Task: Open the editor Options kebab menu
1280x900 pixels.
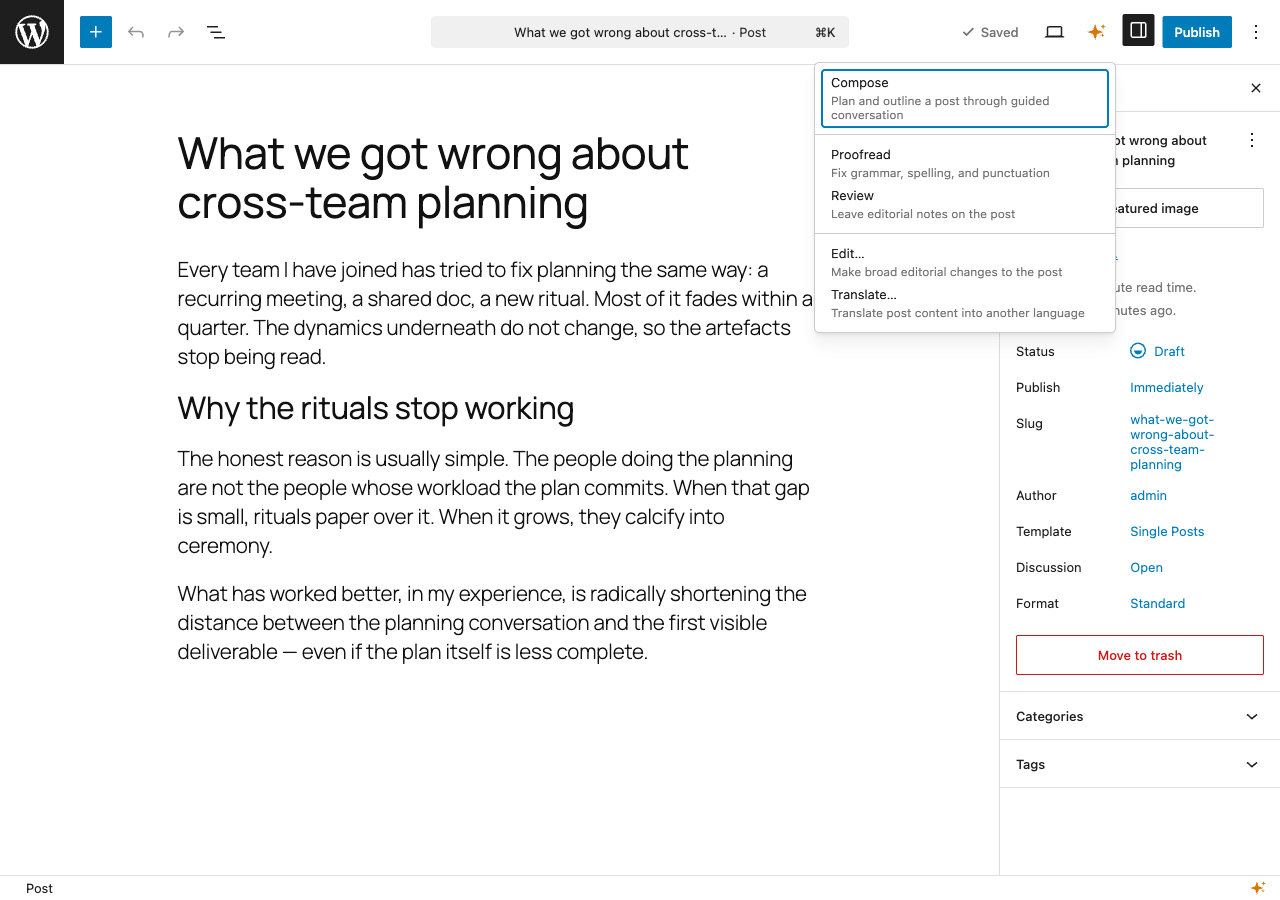Action: [x=1255, y=31]
